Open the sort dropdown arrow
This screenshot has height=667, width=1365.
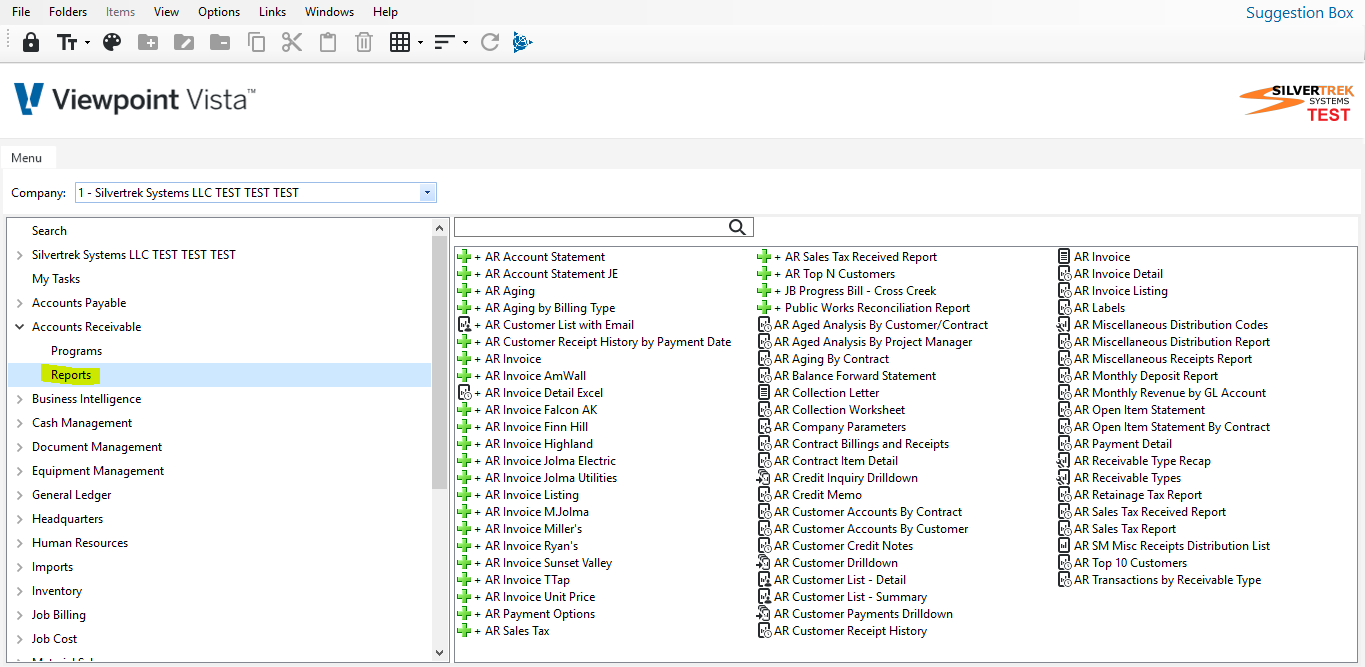(466, 43)
